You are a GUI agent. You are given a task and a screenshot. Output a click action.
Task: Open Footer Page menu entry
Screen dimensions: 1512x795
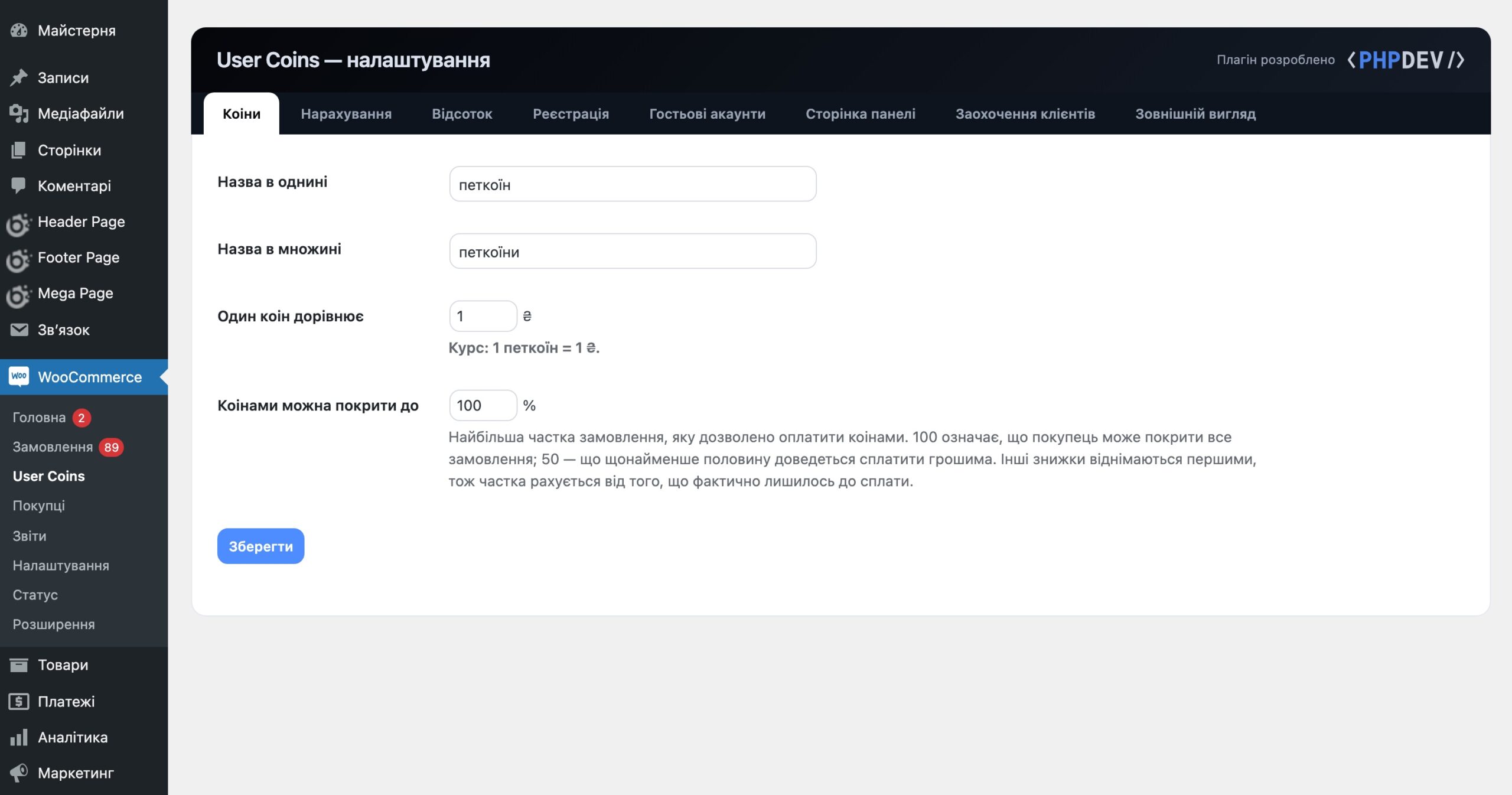[79, 257]
